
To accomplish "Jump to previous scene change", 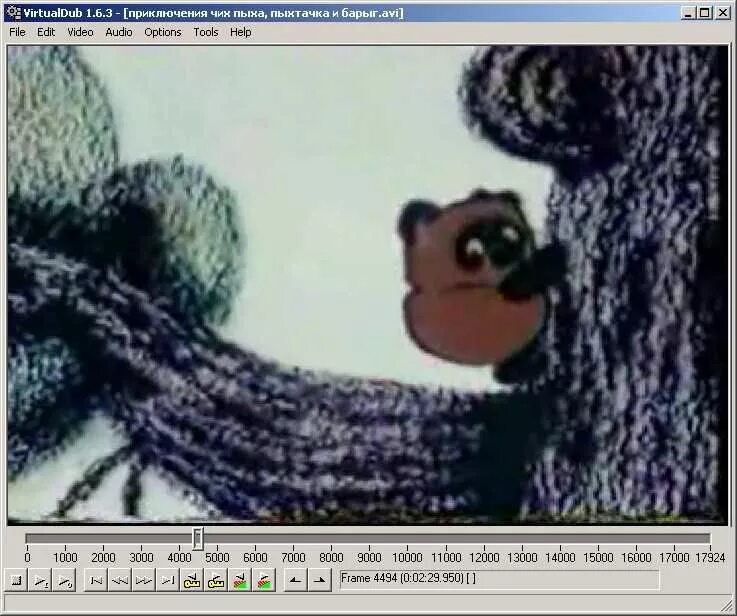I will coord(240,581).
